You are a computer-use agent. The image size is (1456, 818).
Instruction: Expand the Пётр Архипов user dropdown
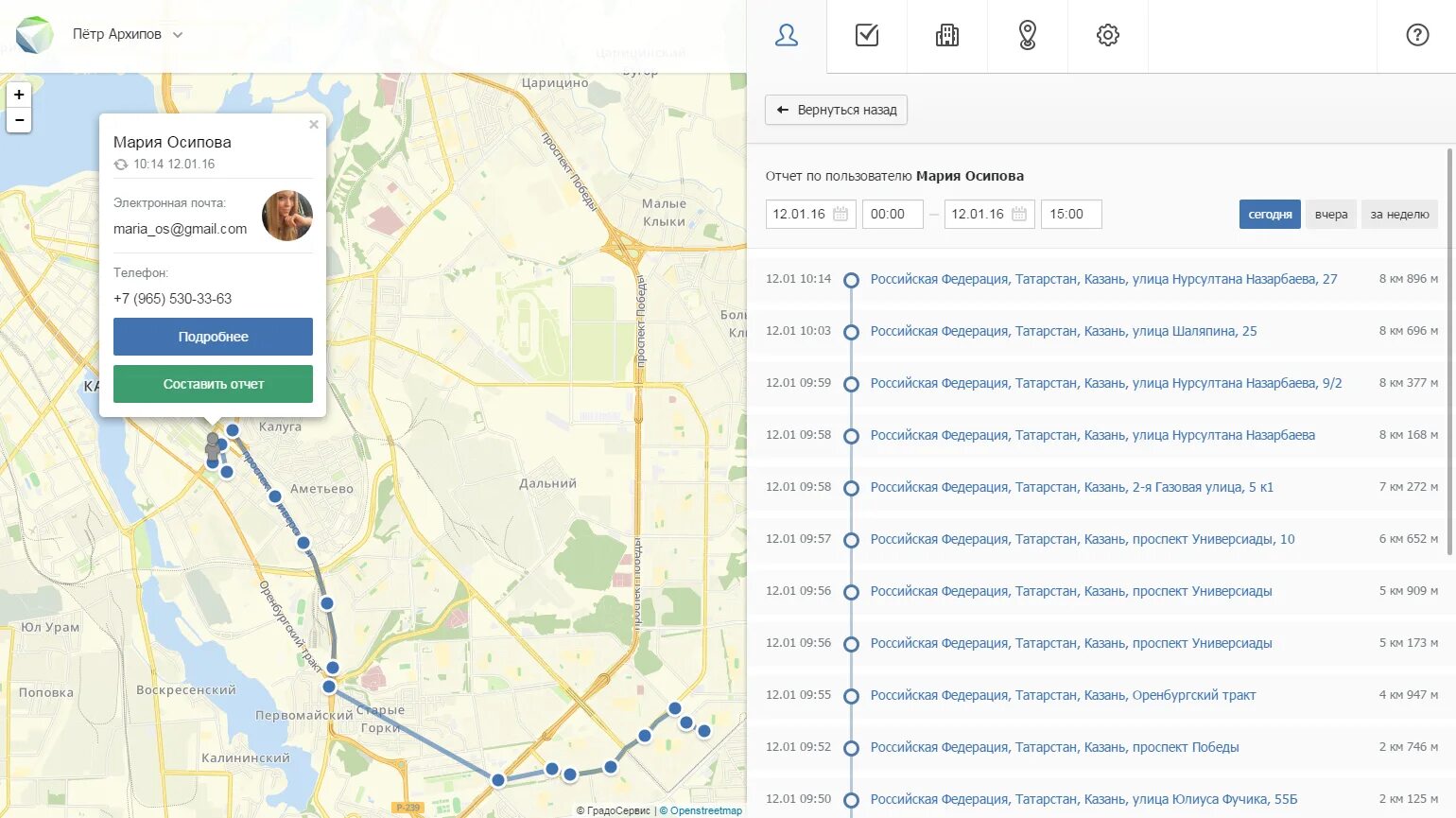[x=128, y=34]
